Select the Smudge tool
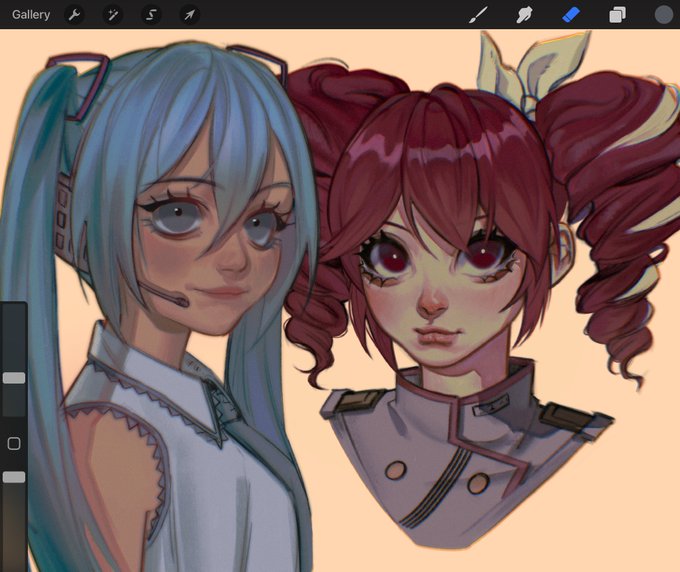680x572 pixels. [x=524, y=15]
